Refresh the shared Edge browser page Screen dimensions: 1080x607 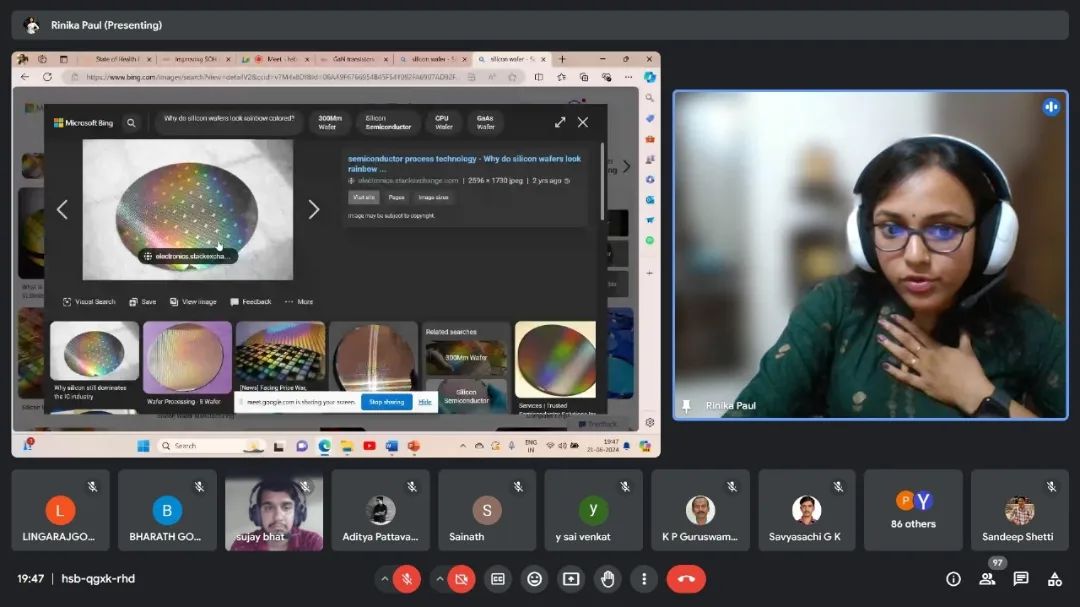(x=47, y=77)
